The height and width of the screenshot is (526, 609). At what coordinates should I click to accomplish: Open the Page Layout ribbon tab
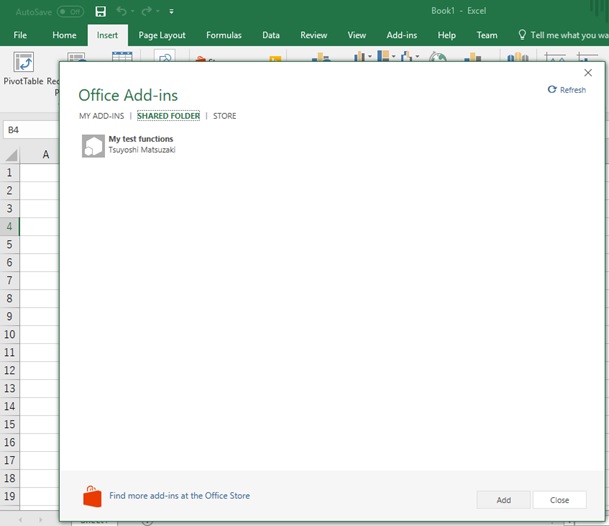162,35
